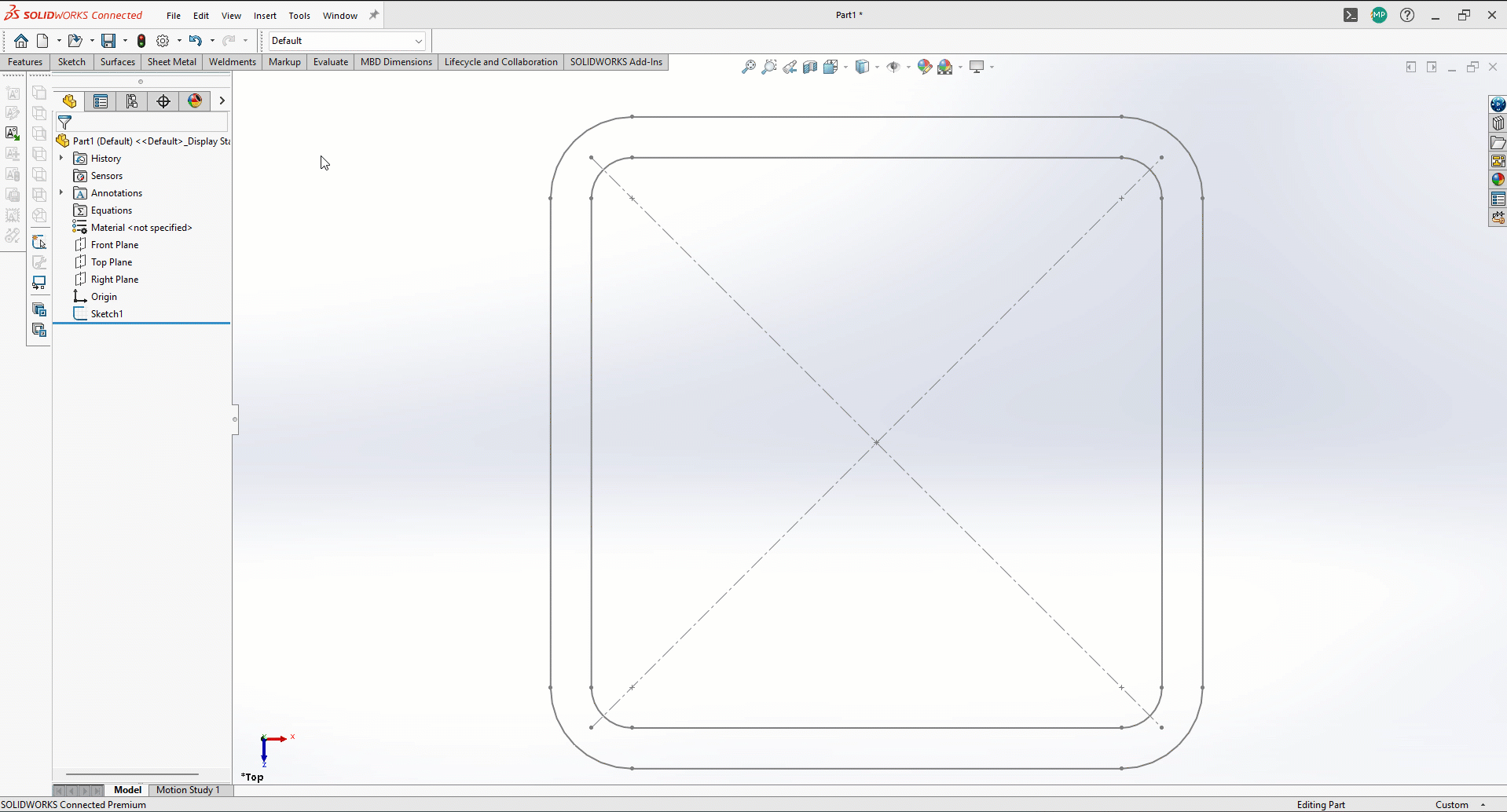This screenshot has width=1507, height=812.
Task: Click the DimXpertManager crosshair icon
Action: [x=163, y=101]
